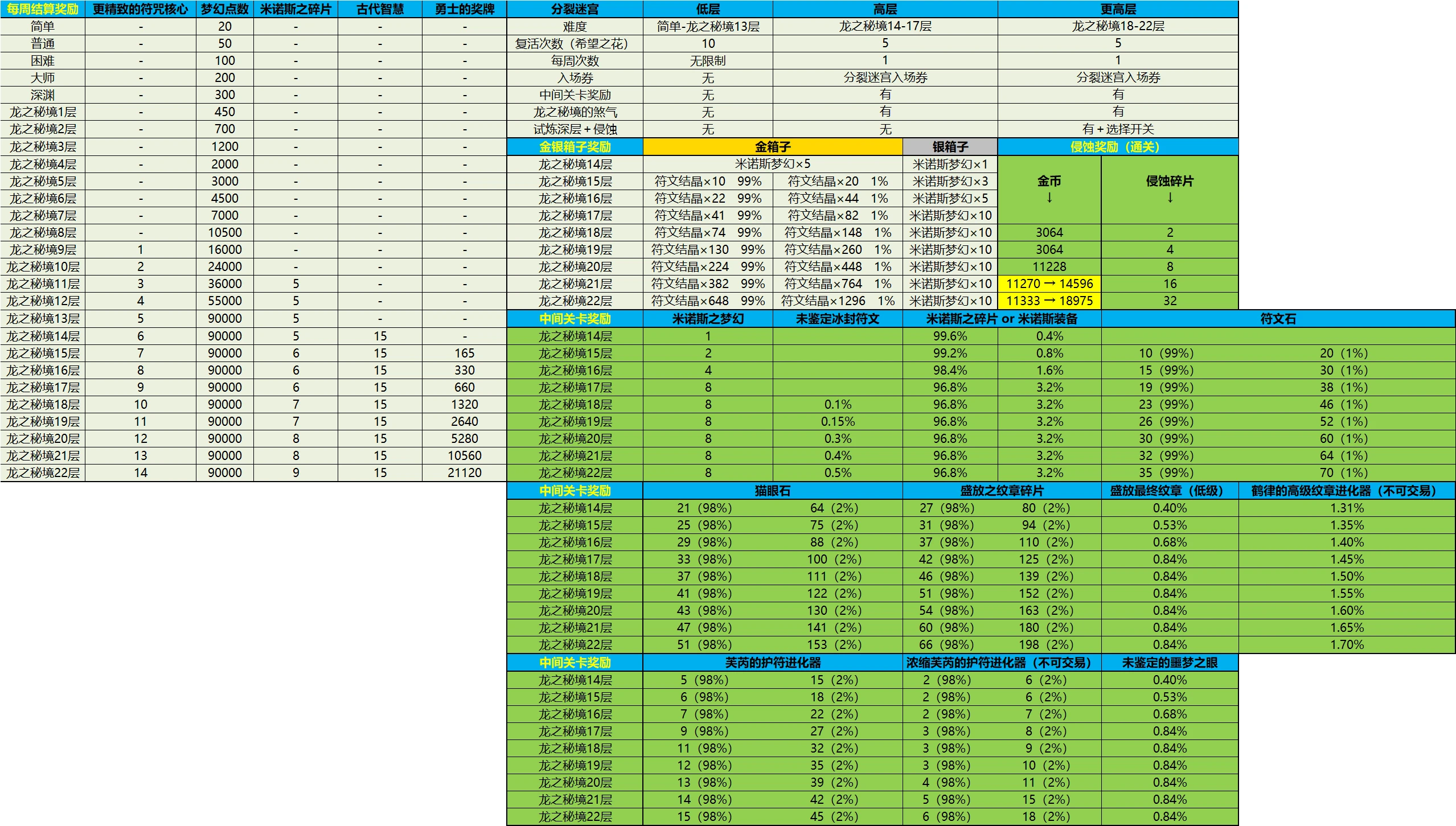Click the 未鉴定的噩梦之眼 header cell
Screen dimensions: 1456x826
coord(1170,663)
